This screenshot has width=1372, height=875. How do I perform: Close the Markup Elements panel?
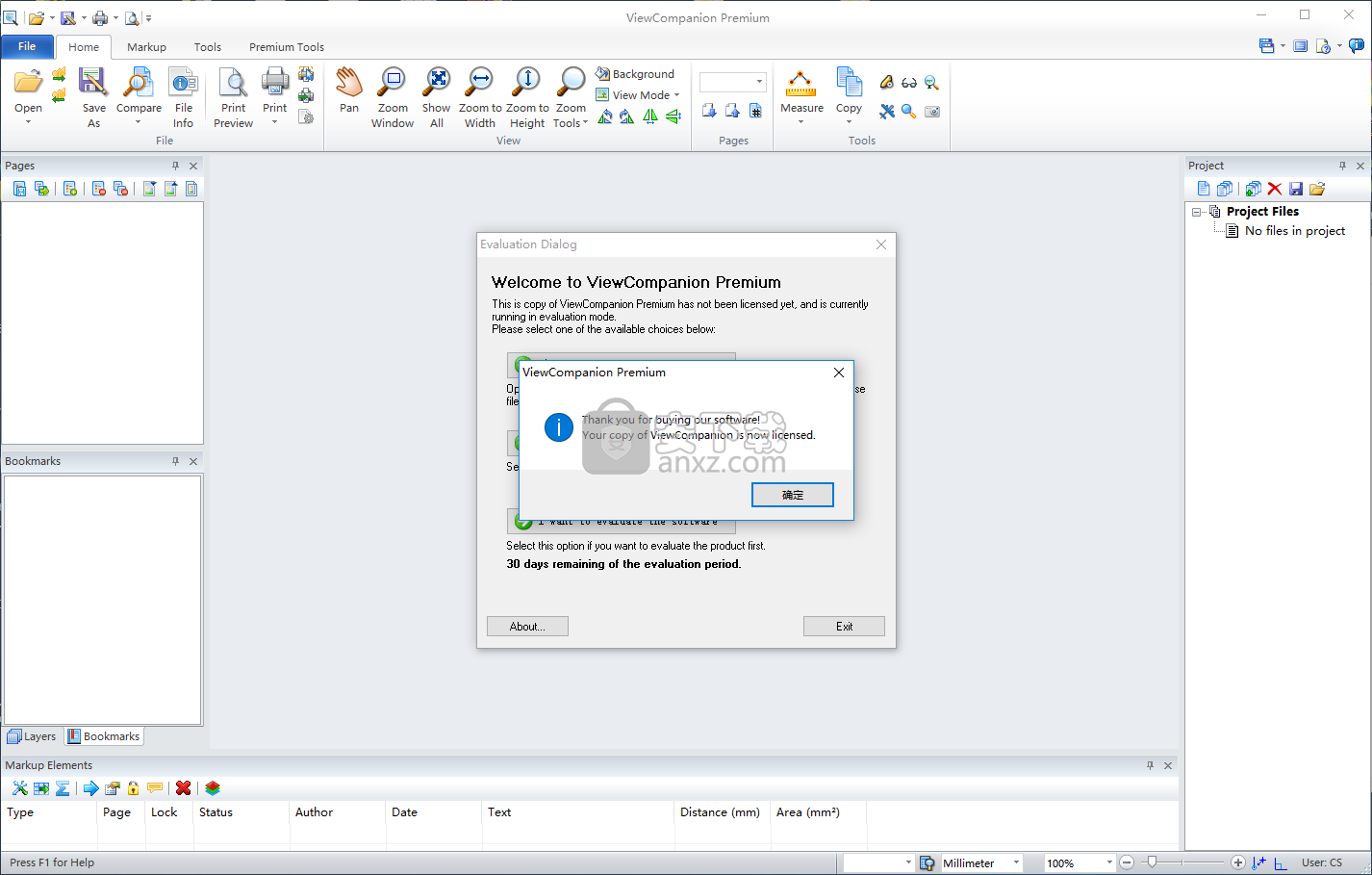[x=1168, y=765]
